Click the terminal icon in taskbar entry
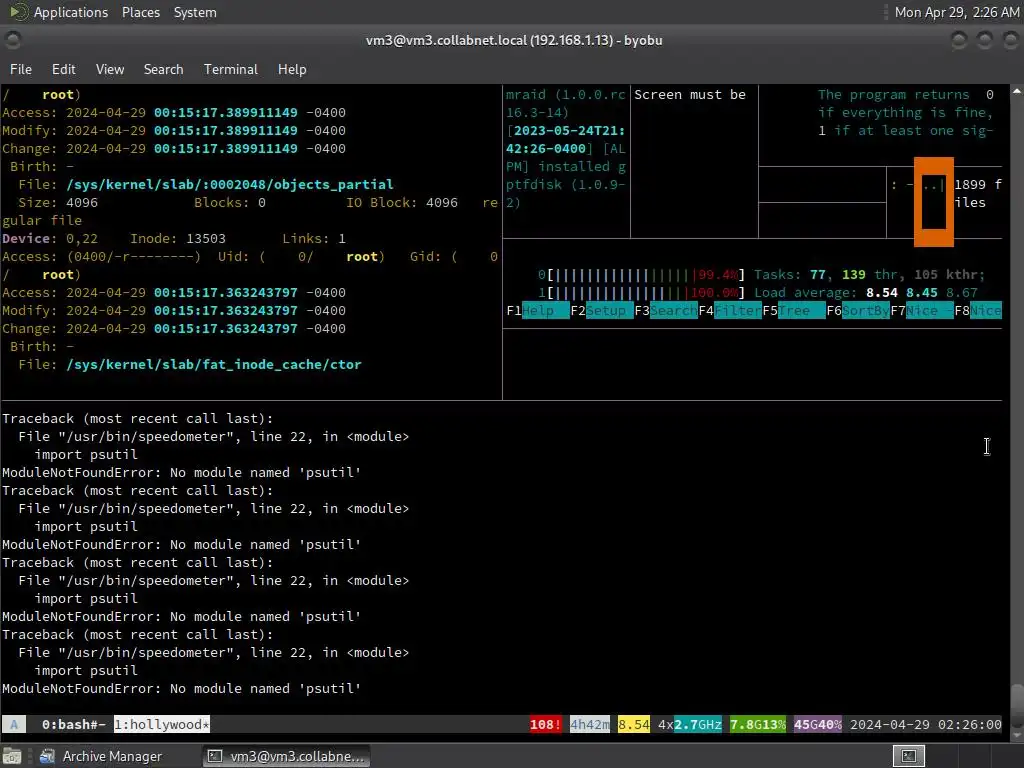 click(214, 756)
